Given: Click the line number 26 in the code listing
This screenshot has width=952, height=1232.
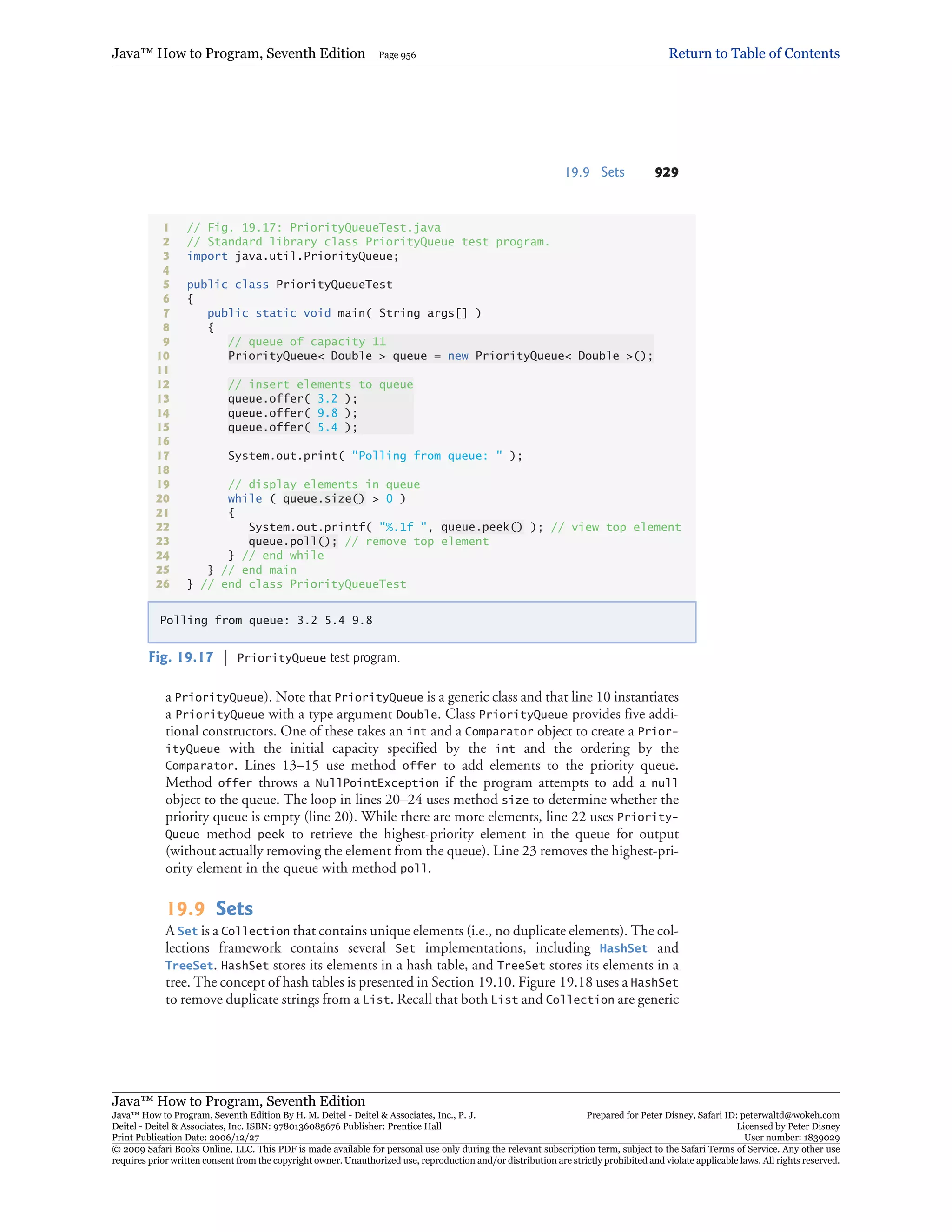Looking at the screenshot, I should click(162, 584).
